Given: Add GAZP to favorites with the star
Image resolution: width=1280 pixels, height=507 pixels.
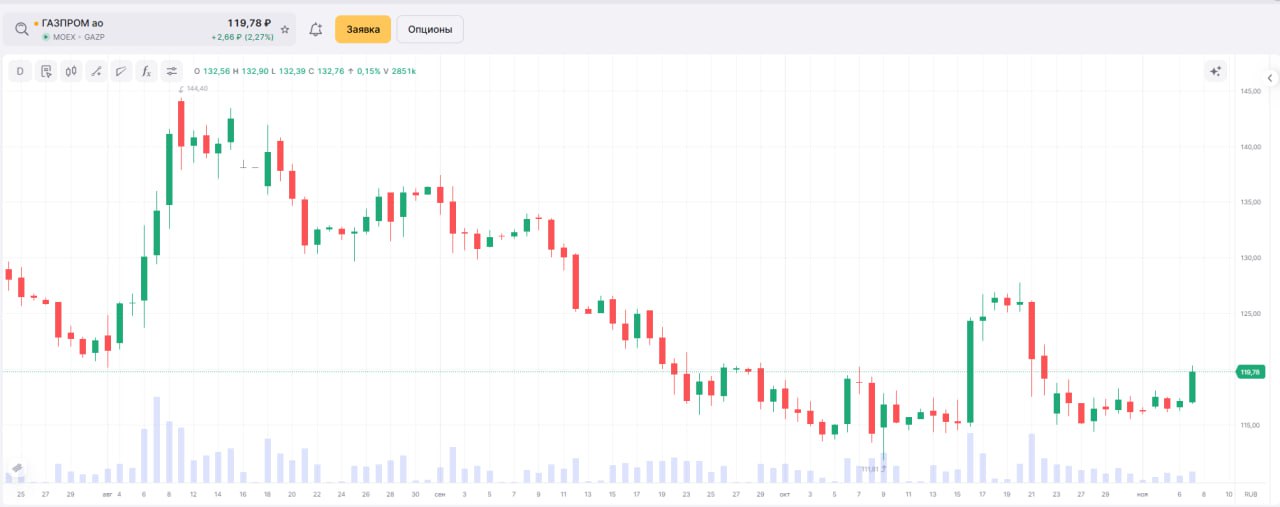Looking at the screenshot, I should pyautogui.click(x=285, y=30).
